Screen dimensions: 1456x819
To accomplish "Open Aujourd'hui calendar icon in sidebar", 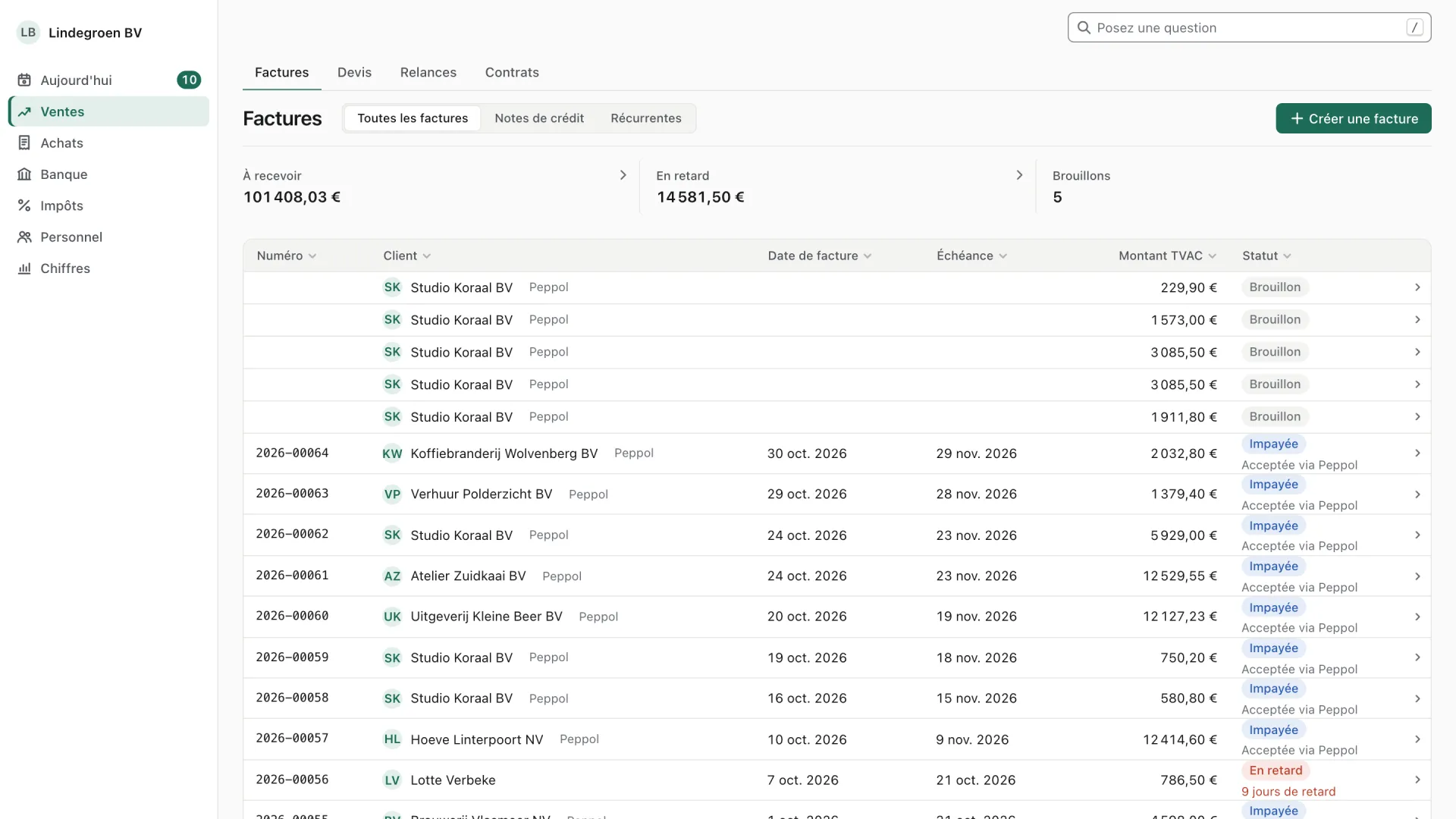I will tap(24, 80).
